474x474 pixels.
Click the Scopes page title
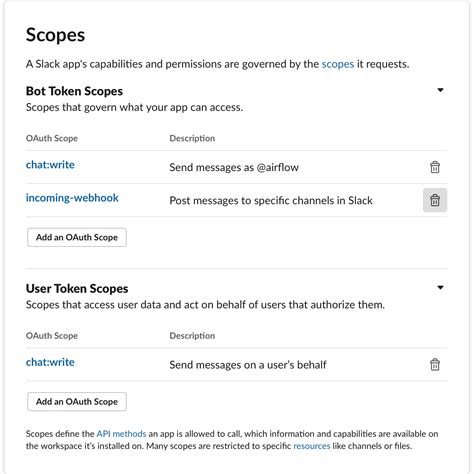[56, 35]
